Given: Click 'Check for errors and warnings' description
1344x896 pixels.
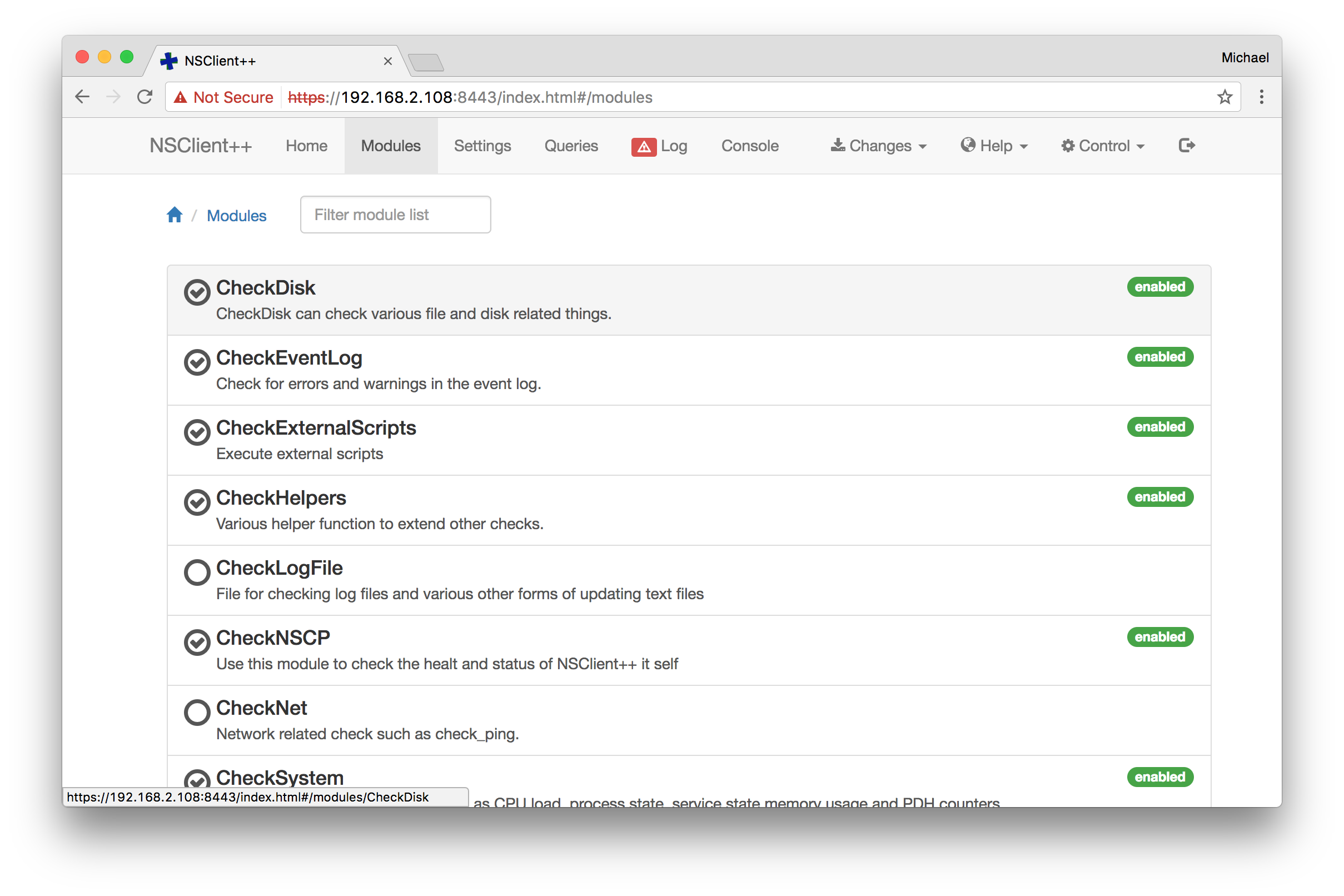Looking at the screenshot, I should pos(379,384).
